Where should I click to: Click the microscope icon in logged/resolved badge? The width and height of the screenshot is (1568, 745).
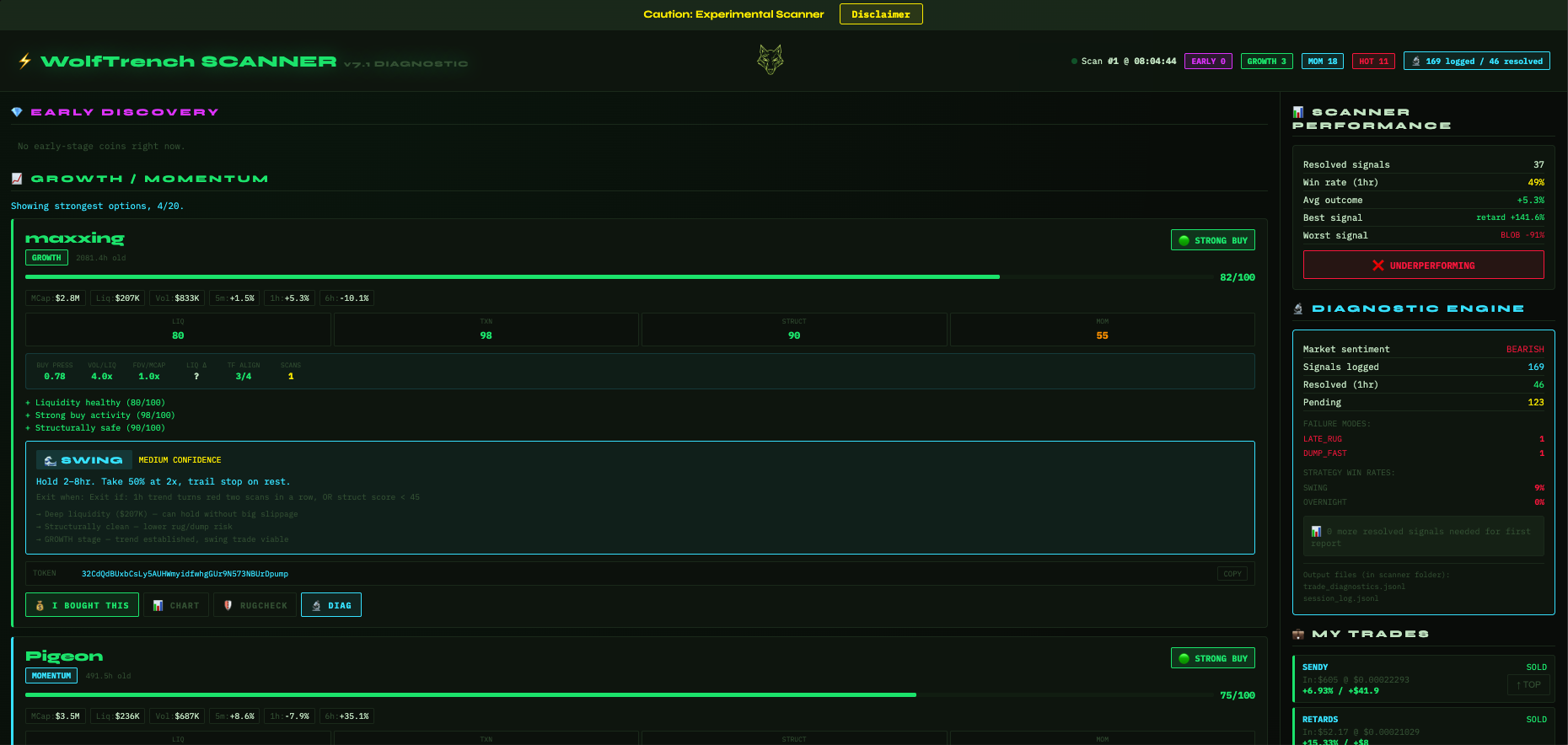[1416, 62]
